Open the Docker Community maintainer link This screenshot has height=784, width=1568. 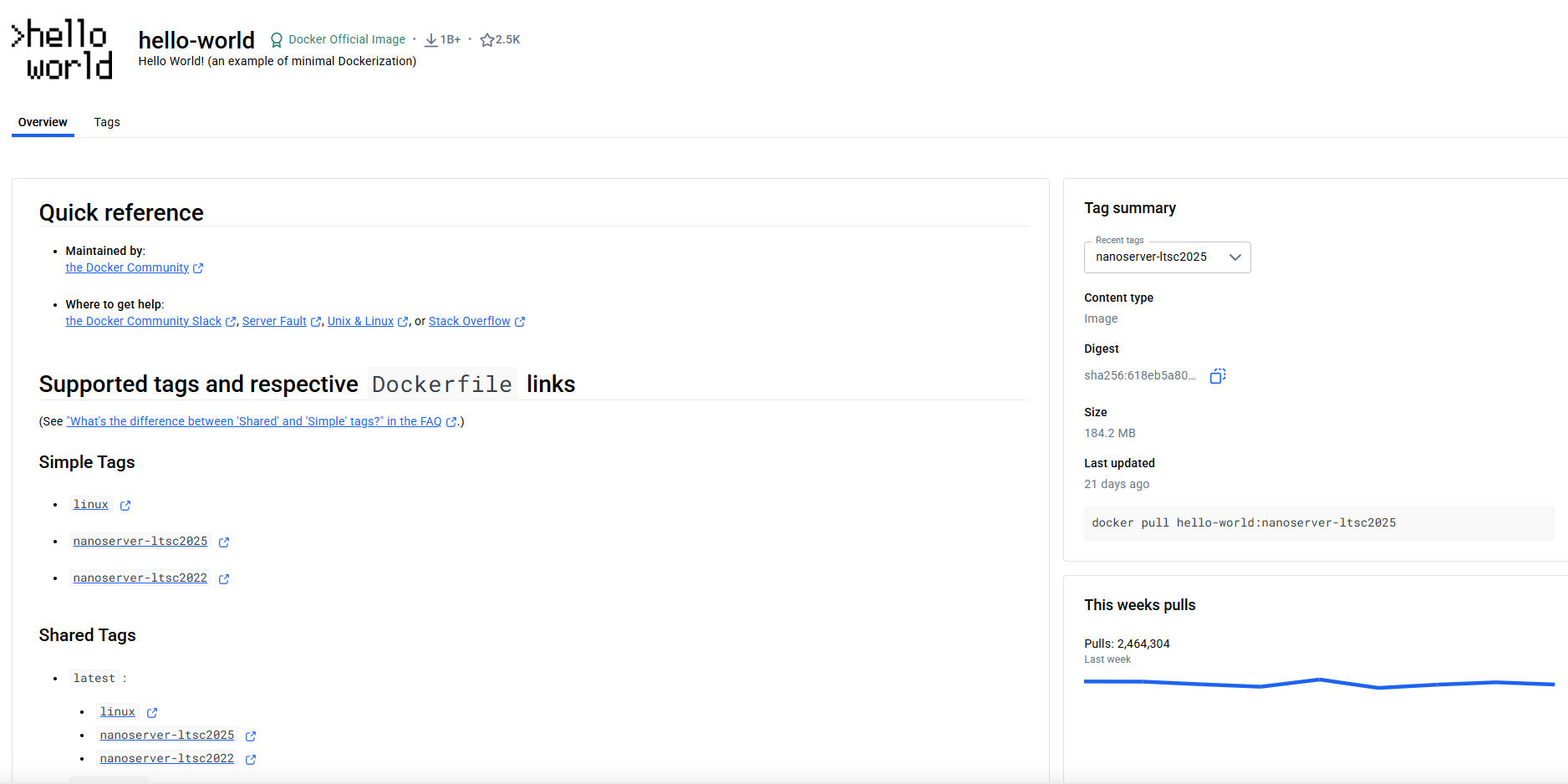pyautogui.click(x=127, y=267)
